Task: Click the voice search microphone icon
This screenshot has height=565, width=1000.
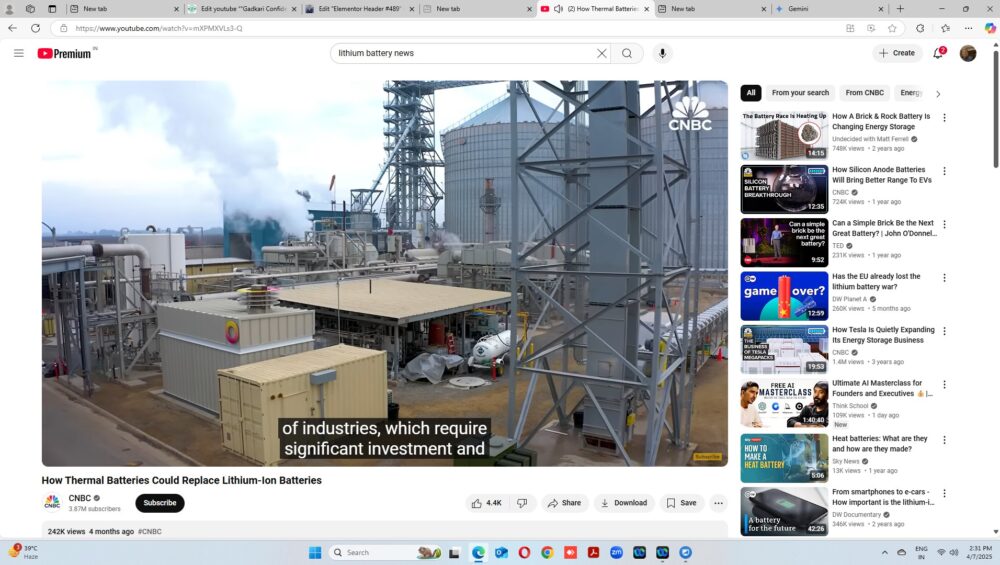Action: pos(661,53)
